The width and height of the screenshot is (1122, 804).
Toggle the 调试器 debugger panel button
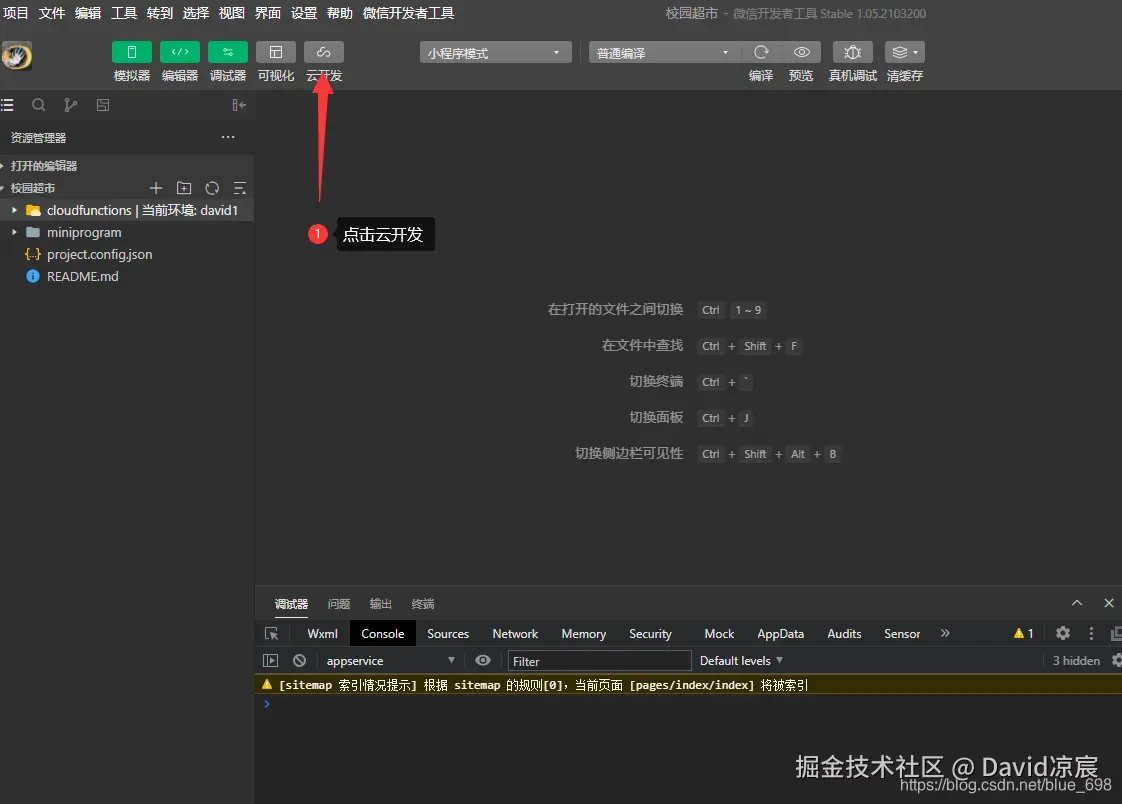pos(227,51)
